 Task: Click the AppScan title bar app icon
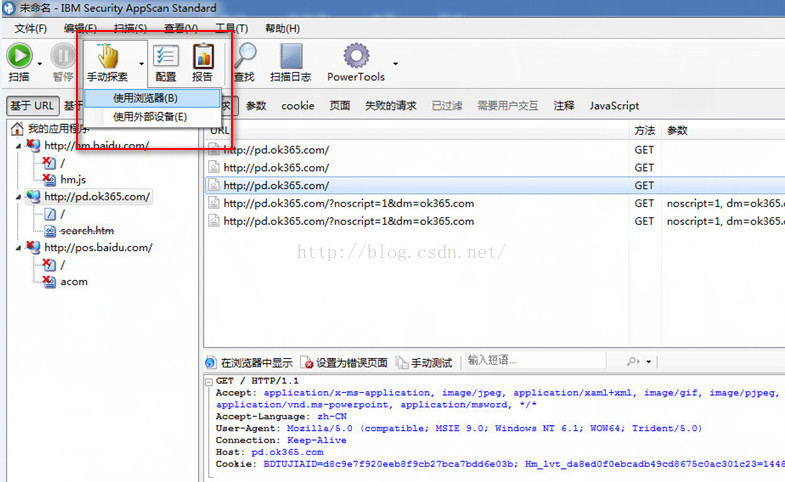[x=9, y=8]
